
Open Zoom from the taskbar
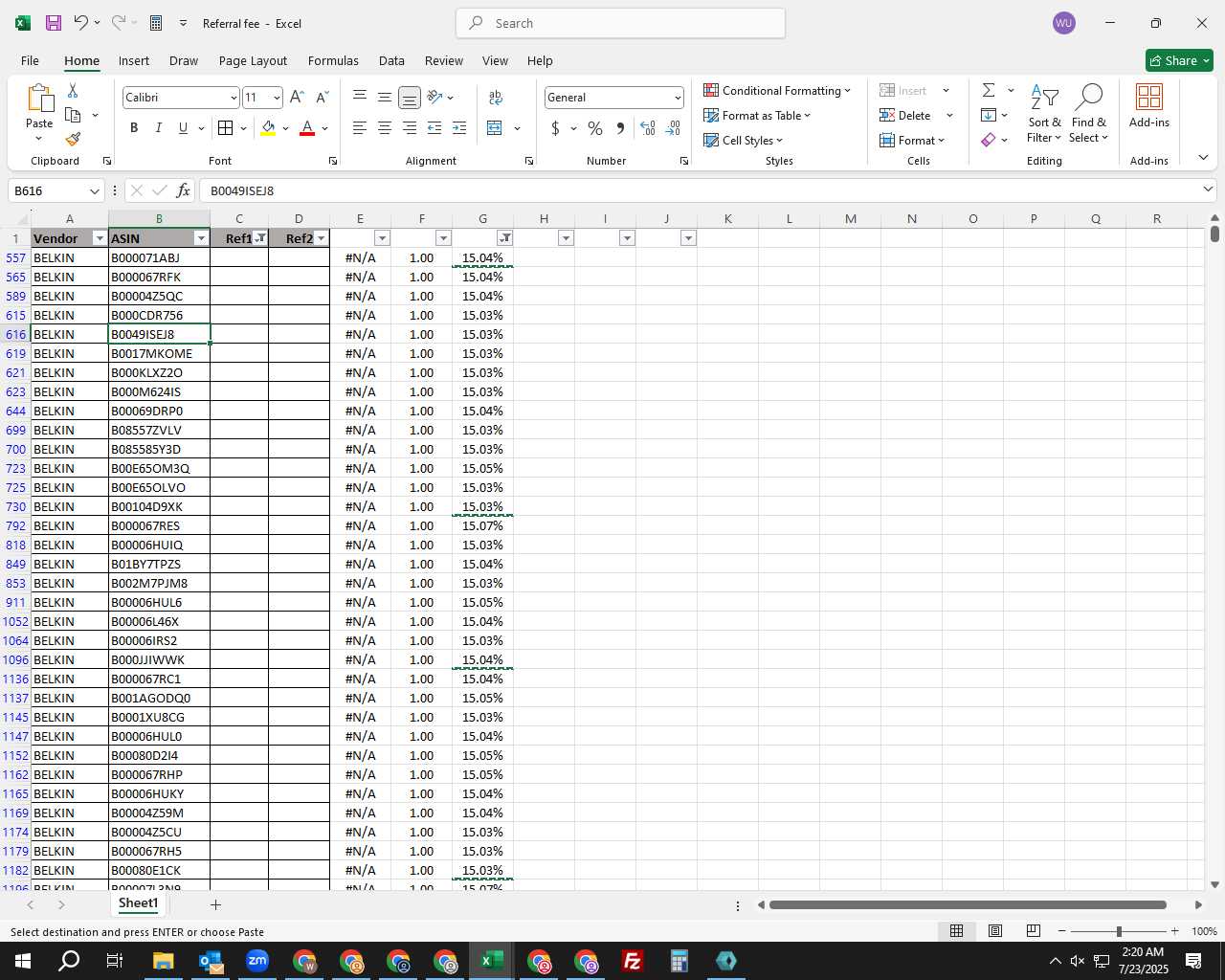coord(256,961)
